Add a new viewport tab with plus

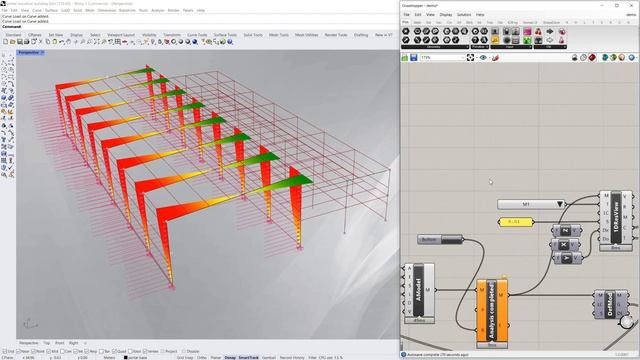(85, 343)
